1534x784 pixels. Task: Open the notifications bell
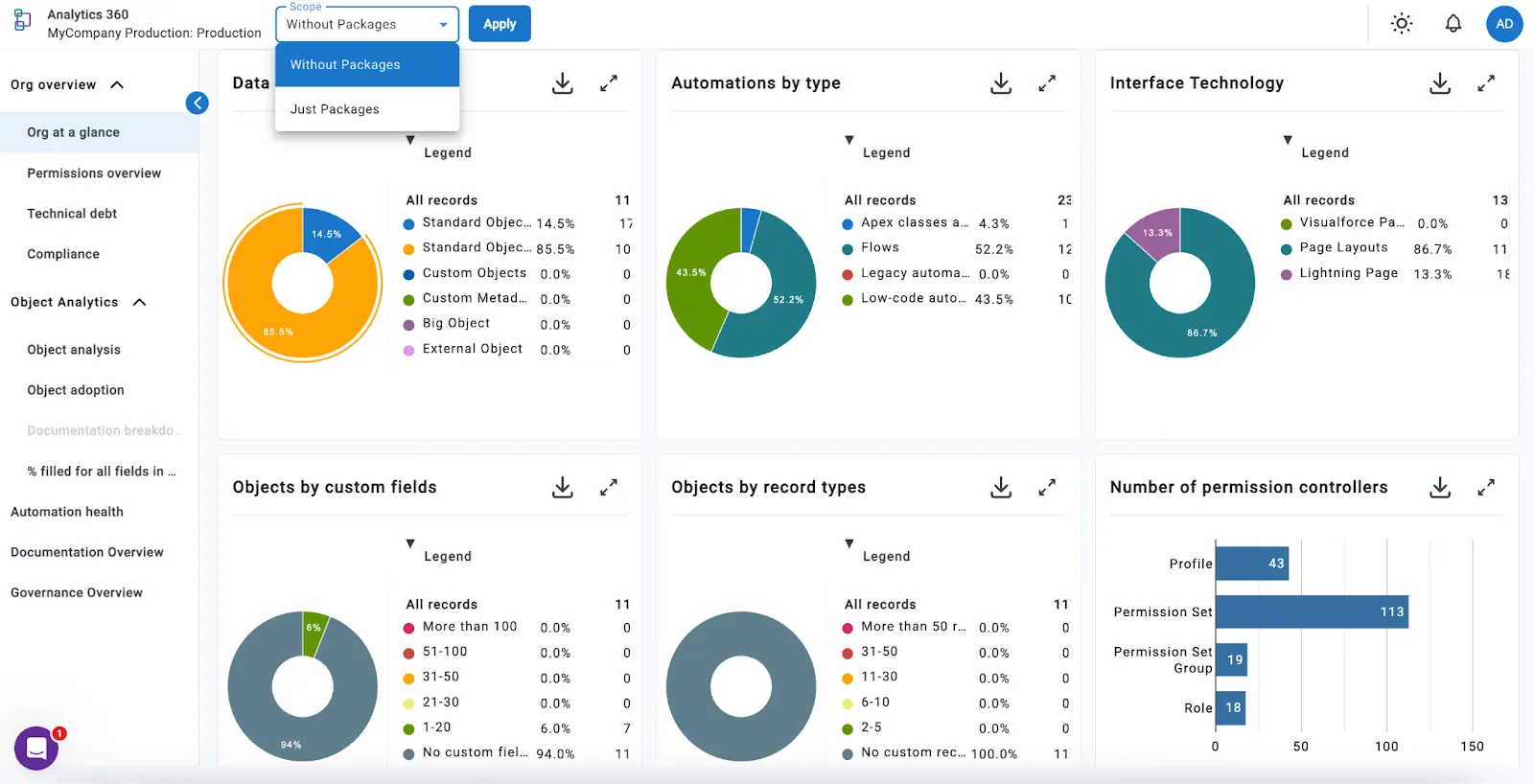click(x=1453, y=24)
